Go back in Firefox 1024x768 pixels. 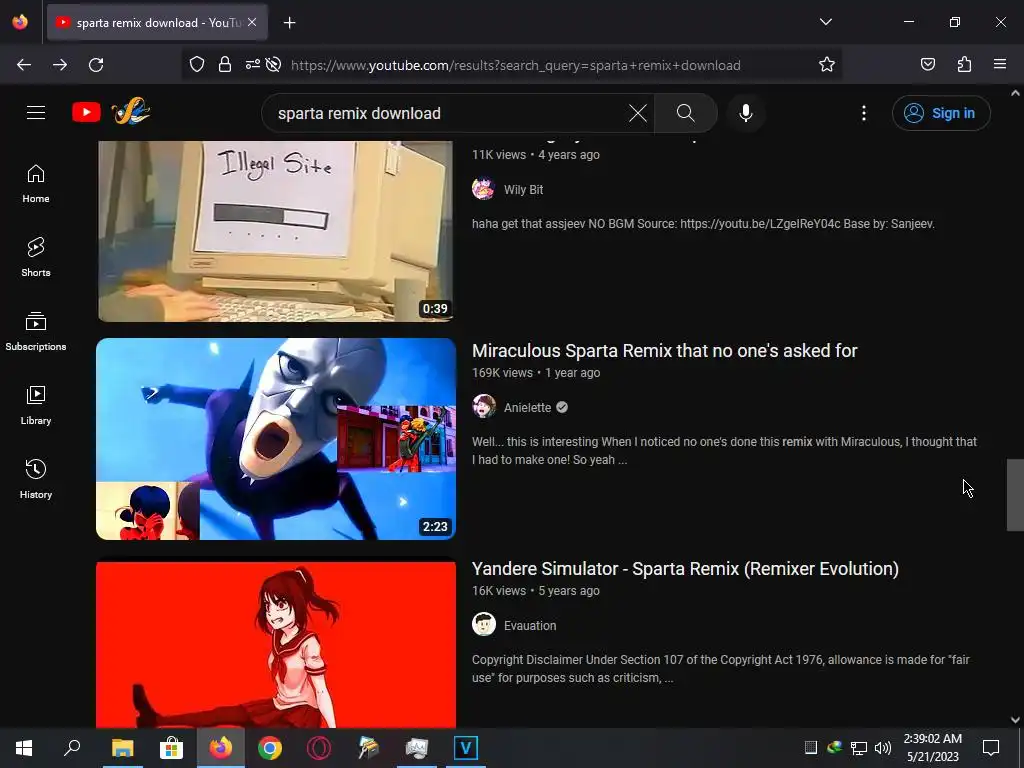(24, 65)
